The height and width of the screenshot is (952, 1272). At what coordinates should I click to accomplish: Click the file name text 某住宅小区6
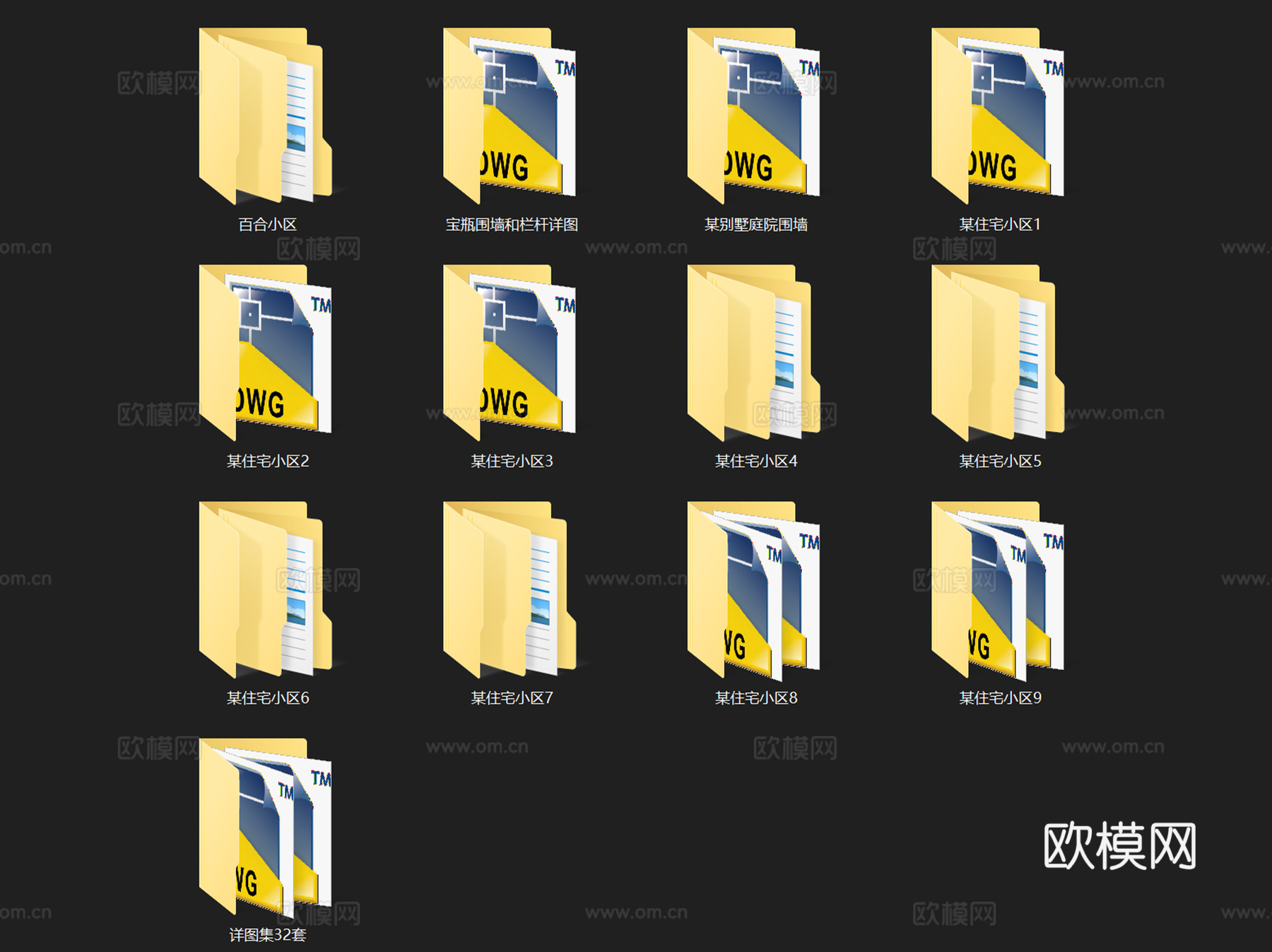click(268, 698)
